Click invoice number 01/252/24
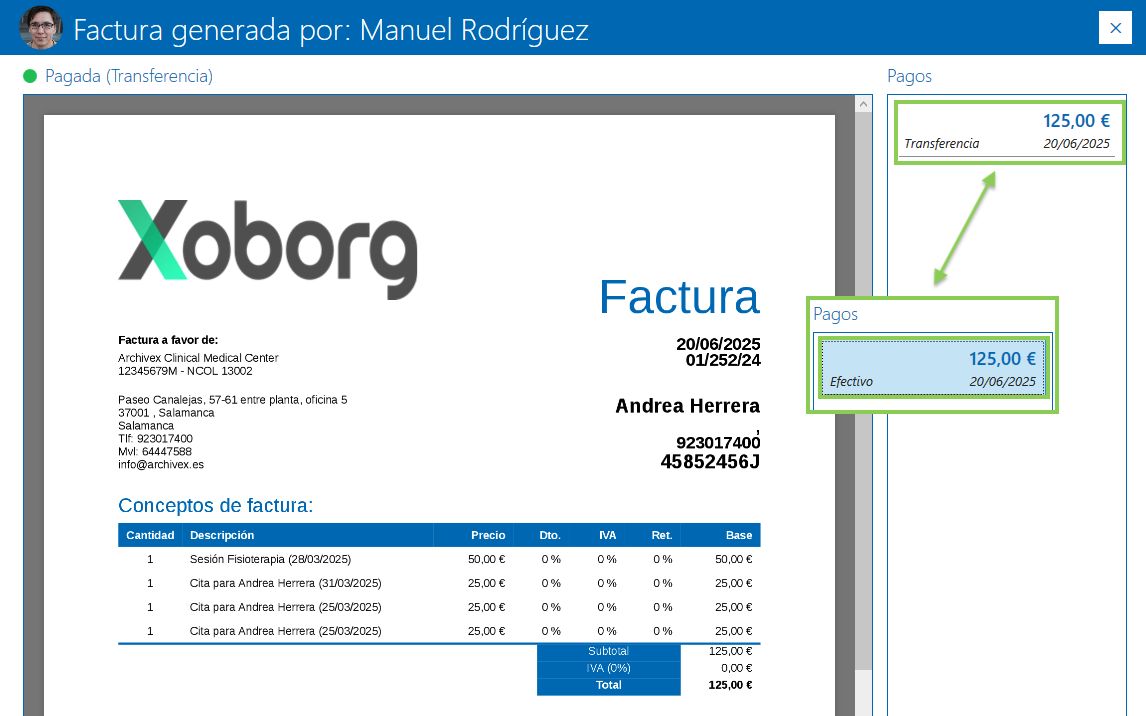This screenshot has width=1146, height=716. pyautogui.click(x=723, y=360)
